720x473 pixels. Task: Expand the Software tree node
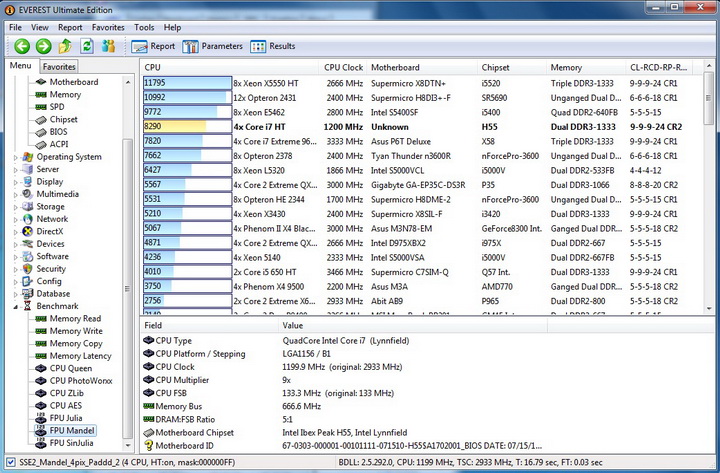pos(16,257)
